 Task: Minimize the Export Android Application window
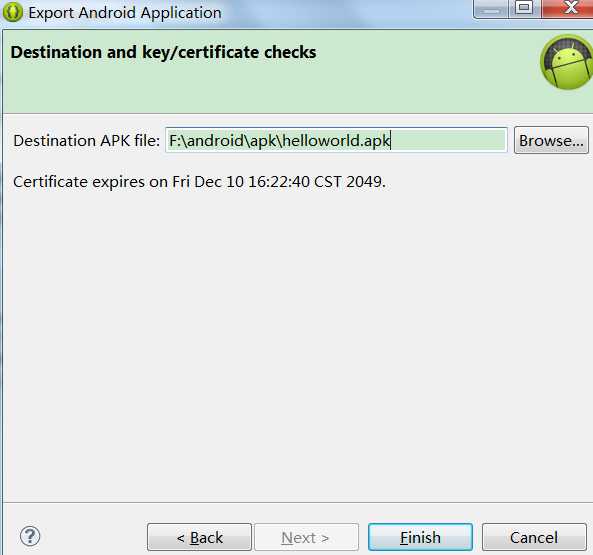click(x=491, y=9)
